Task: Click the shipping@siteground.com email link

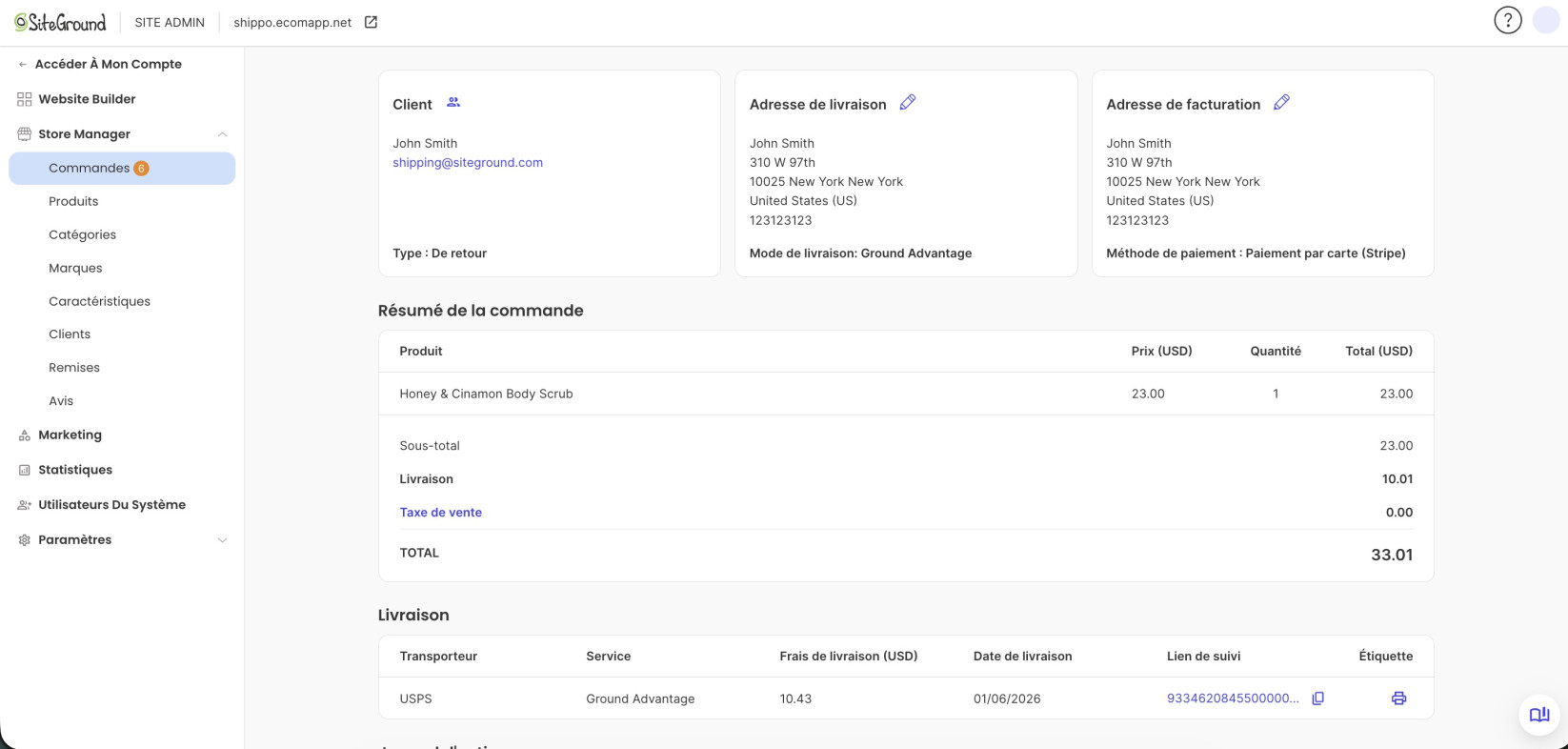Action: (468, 163)
